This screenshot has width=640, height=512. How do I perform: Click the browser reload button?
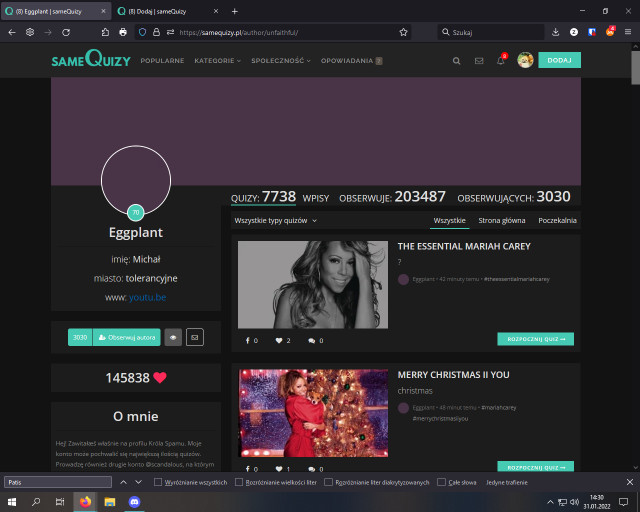pyautogui.click(x=66, y=32)
